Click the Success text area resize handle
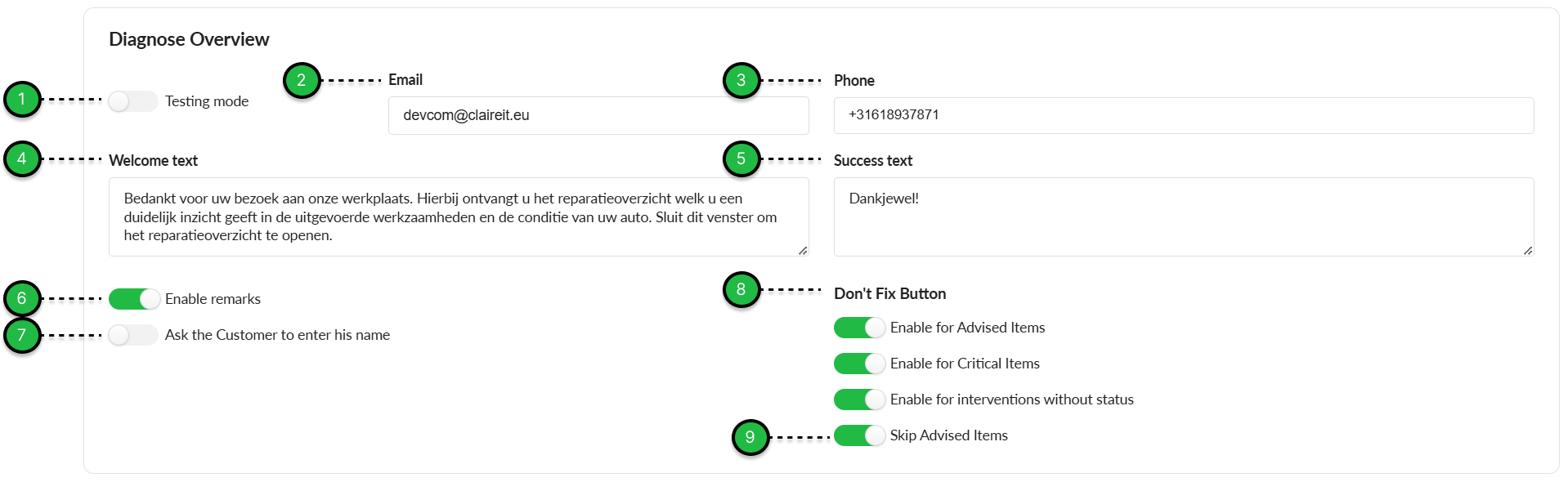This screenshot has width=1568, height=482. click(x=1528, y=250)
